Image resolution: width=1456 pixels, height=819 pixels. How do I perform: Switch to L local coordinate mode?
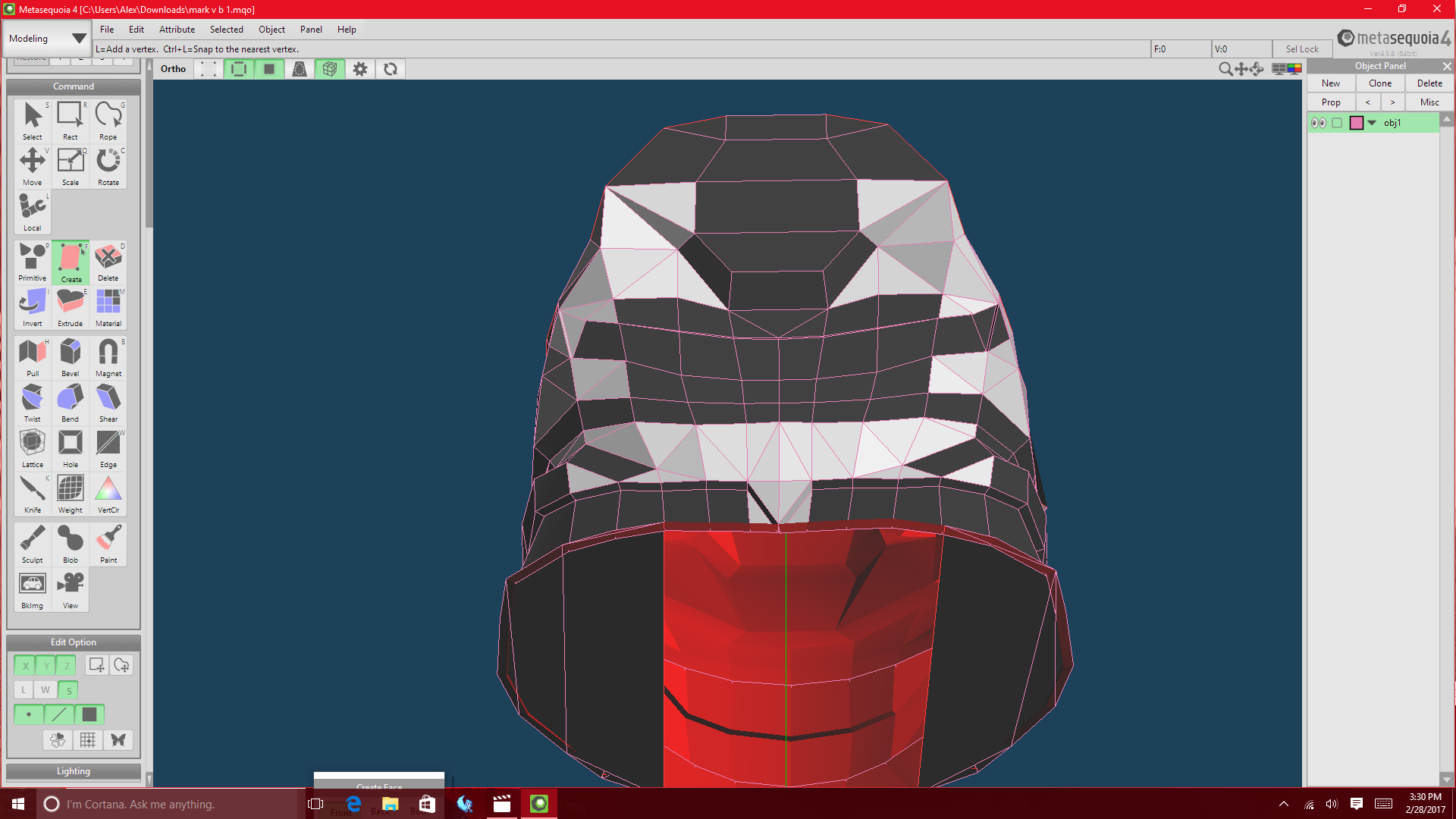pyautogui.click(x=24, y=690)
